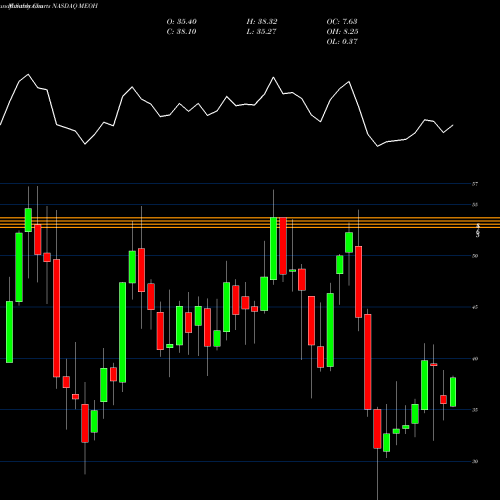
Task: Click the 'OL: 0.37' reading
Action: point(342,42)
